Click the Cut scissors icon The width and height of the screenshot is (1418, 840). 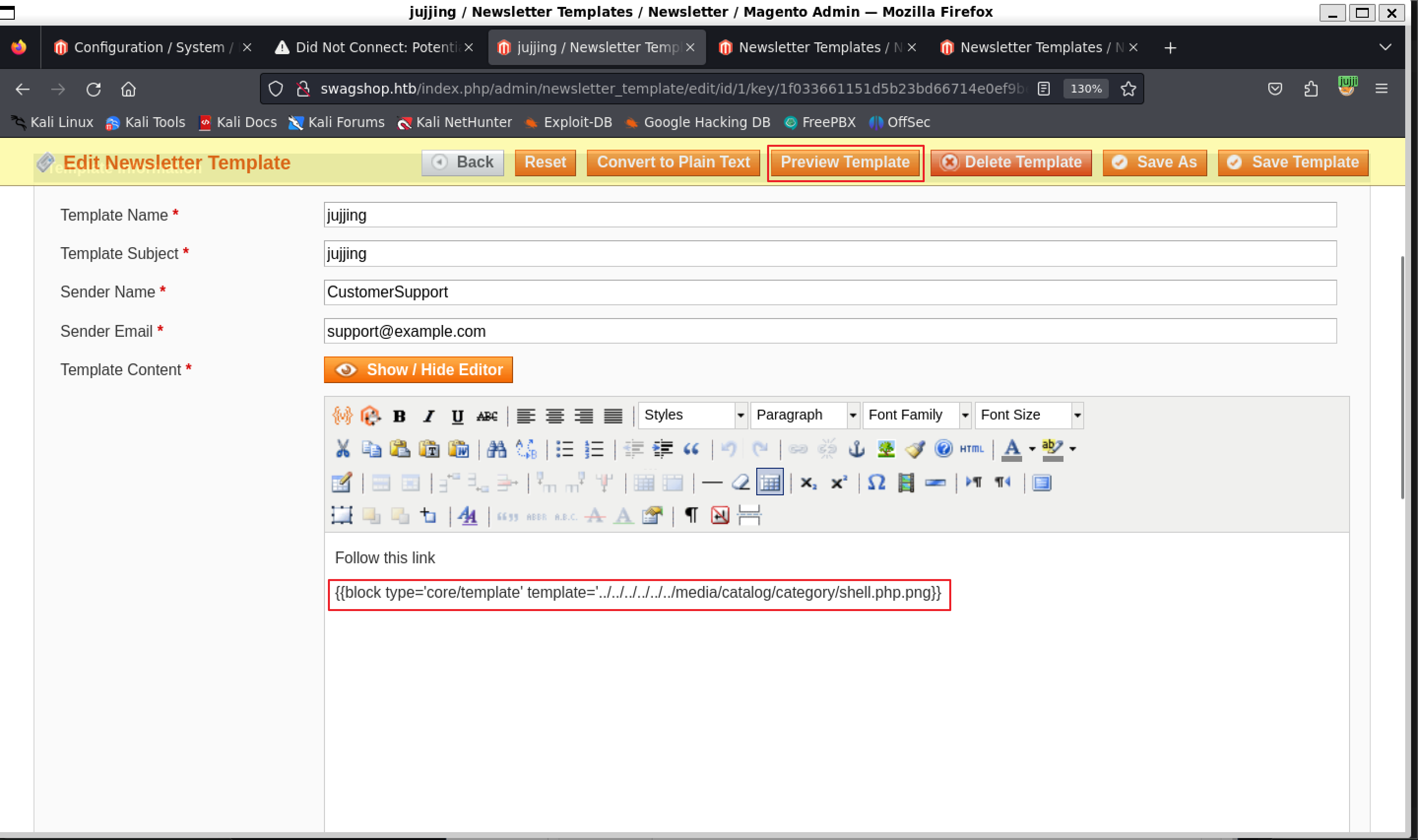click(x=342, y=449)
